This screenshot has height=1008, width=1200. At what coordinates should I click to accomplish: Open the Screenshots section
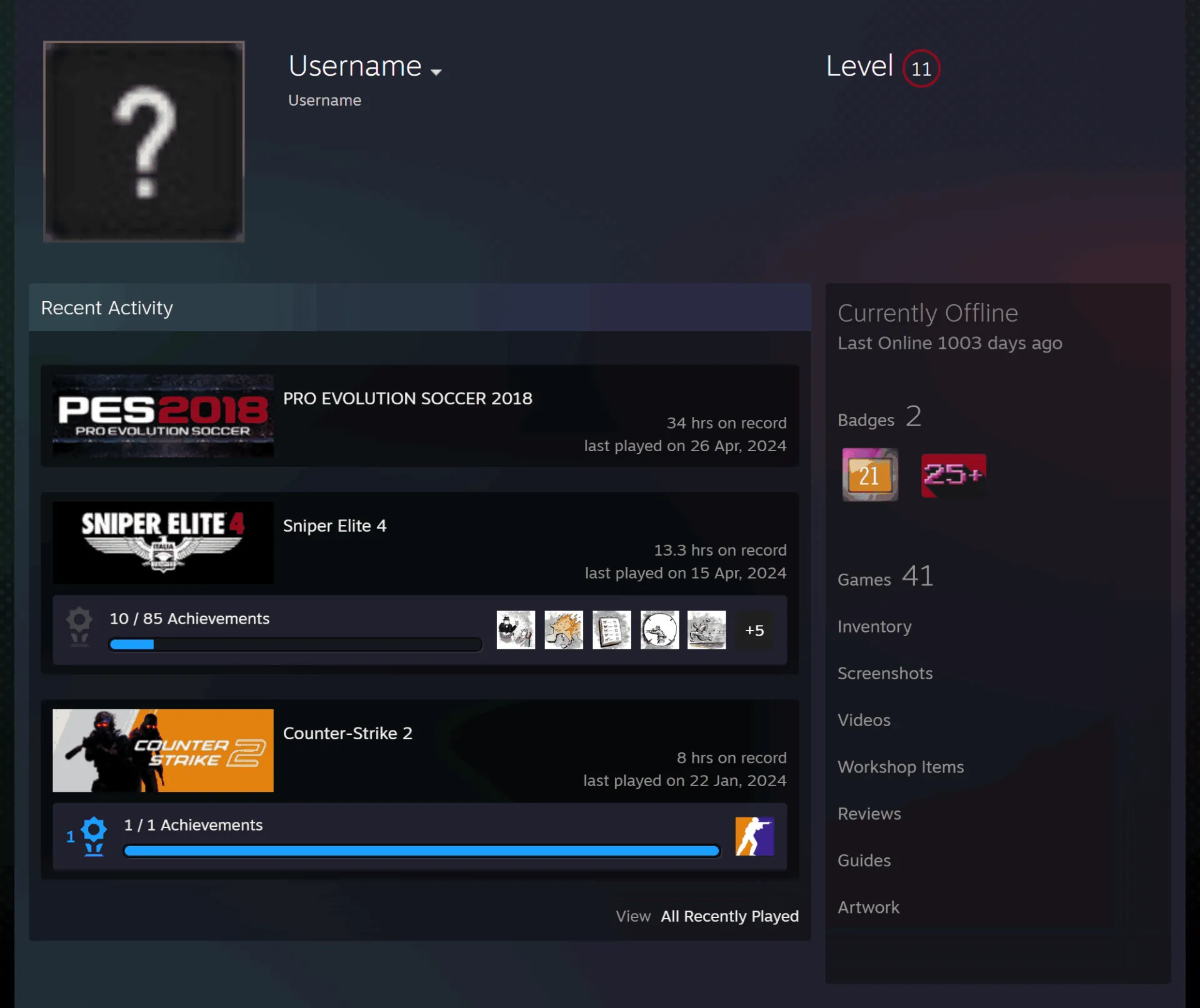point(885,673)
